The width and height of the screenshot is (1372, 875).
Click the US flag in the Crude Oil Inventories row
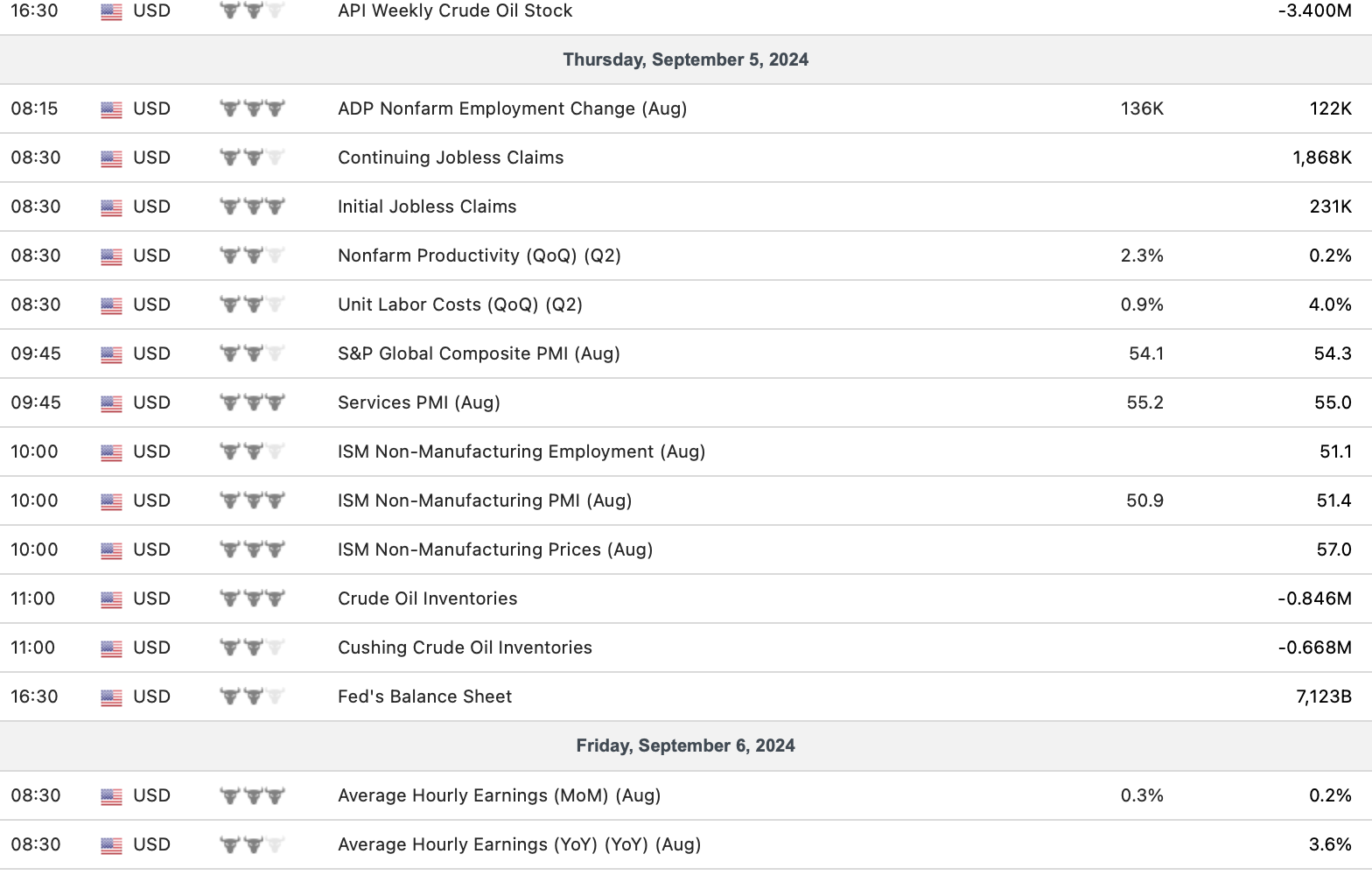[x=111, y=599]
